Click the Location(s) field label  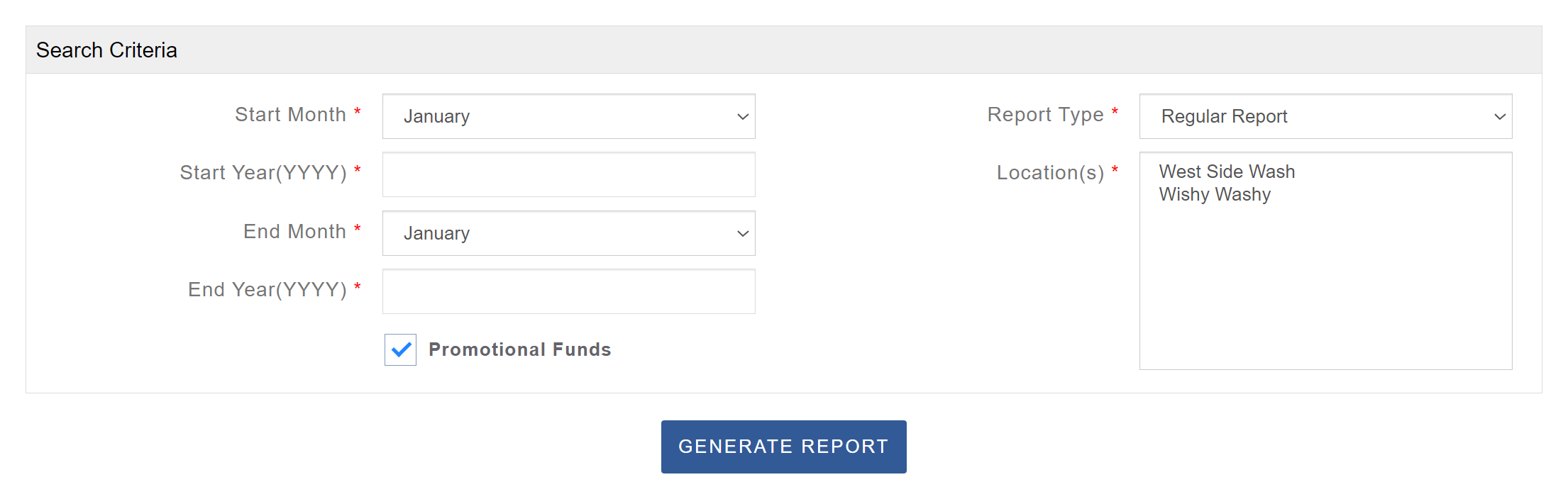click(1050, 173)
